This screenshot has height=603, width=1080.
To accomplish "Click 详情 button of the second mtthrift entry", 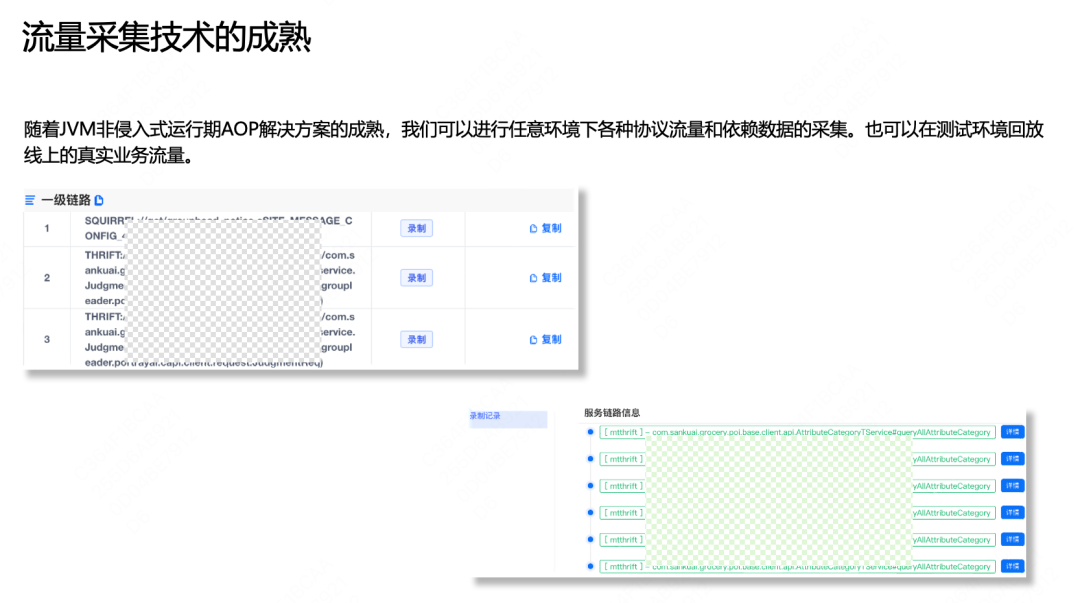I will tap(1012, 459).
